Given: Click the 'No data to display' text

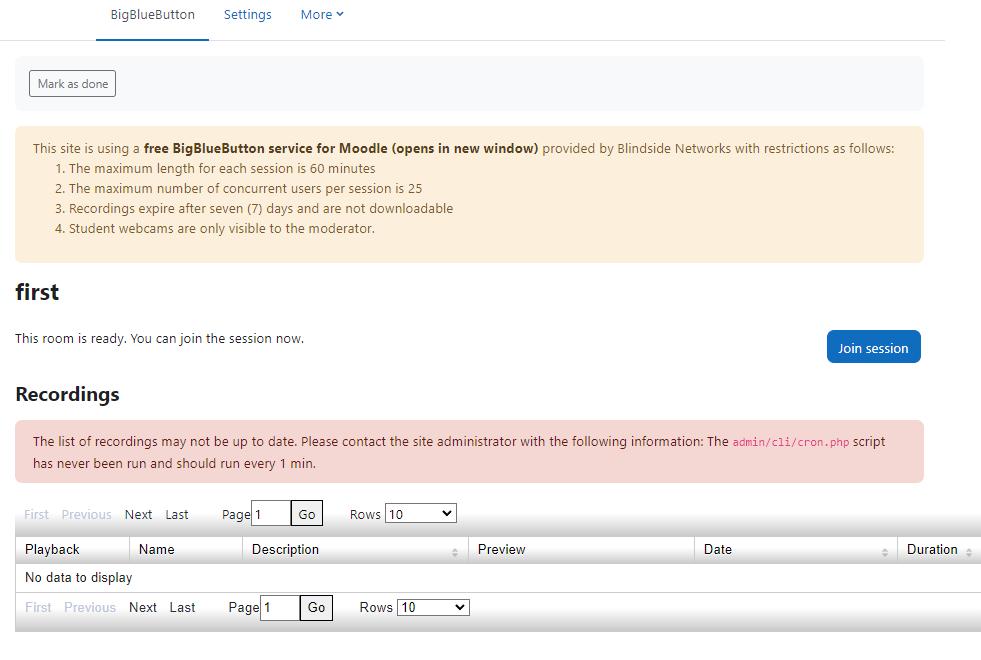Looking at the screenshot, I should (78, 578).
